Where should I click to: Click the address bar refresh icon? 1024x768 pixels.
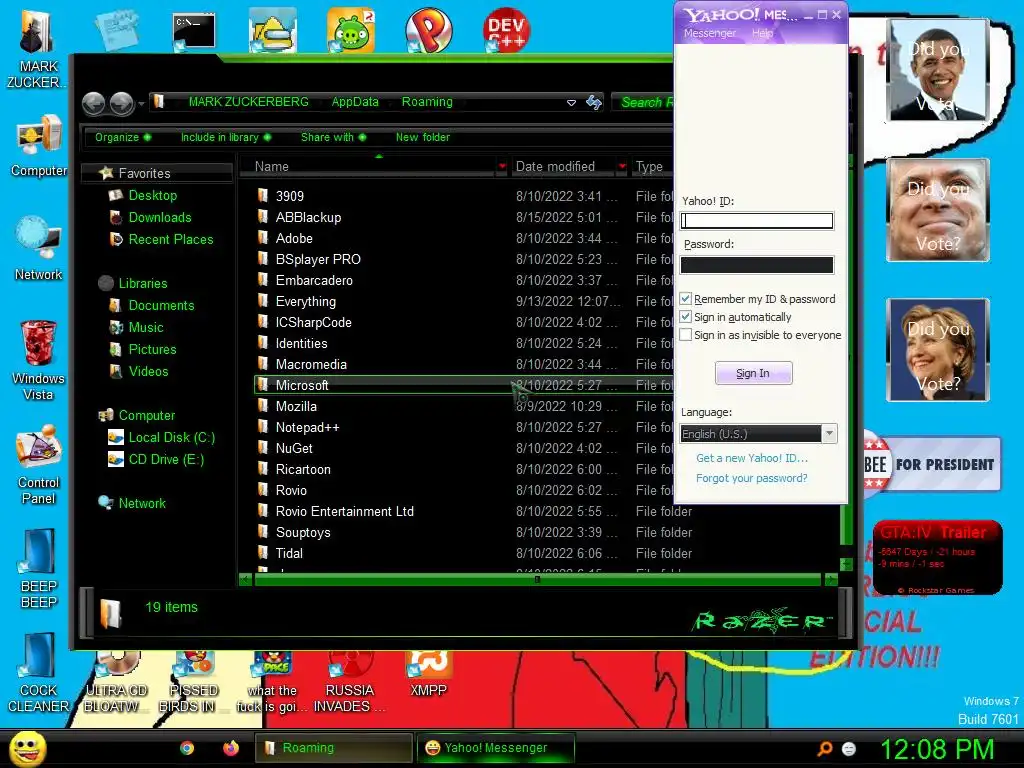594,102
